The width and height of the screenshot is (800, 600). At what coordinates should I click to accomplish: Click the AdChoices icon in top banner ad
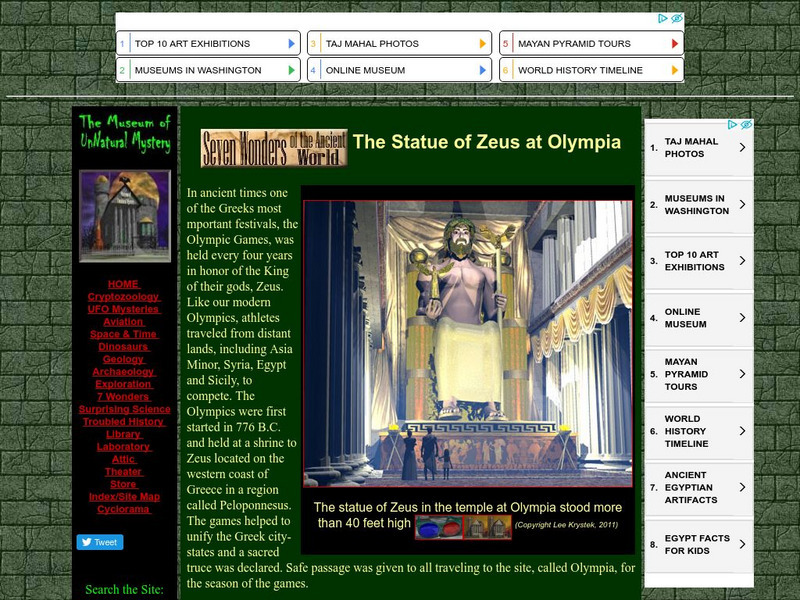click(662, 18)
